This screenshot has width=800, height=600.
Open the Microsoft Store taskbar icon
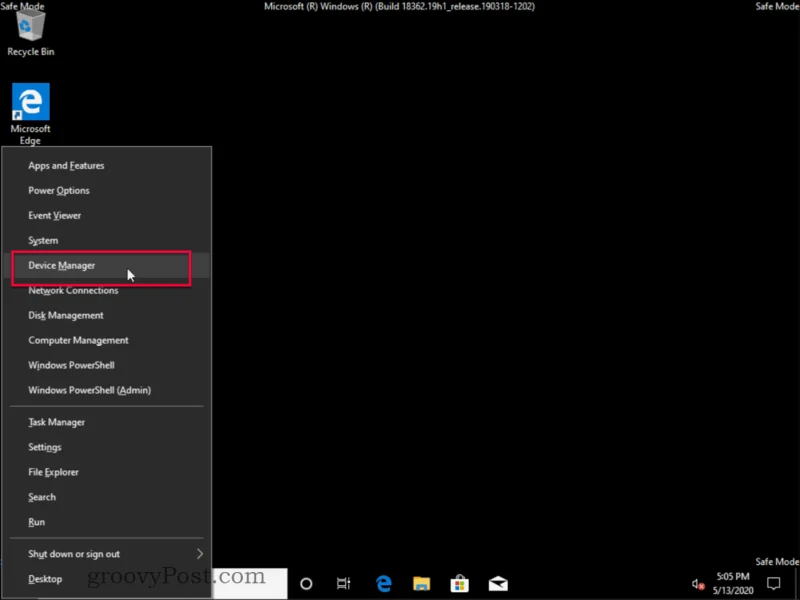coord(460,583)
